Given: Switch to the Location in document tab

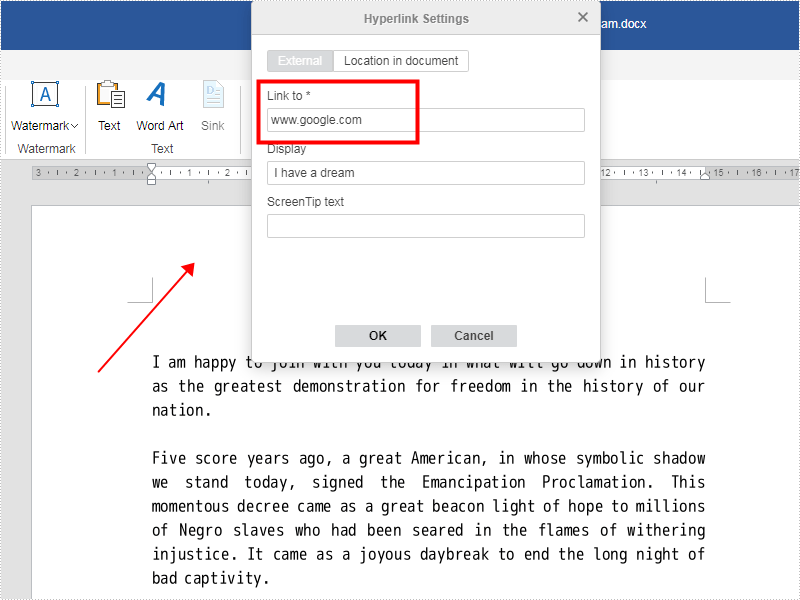Looking at the screenshot, I should coord(401,60).
